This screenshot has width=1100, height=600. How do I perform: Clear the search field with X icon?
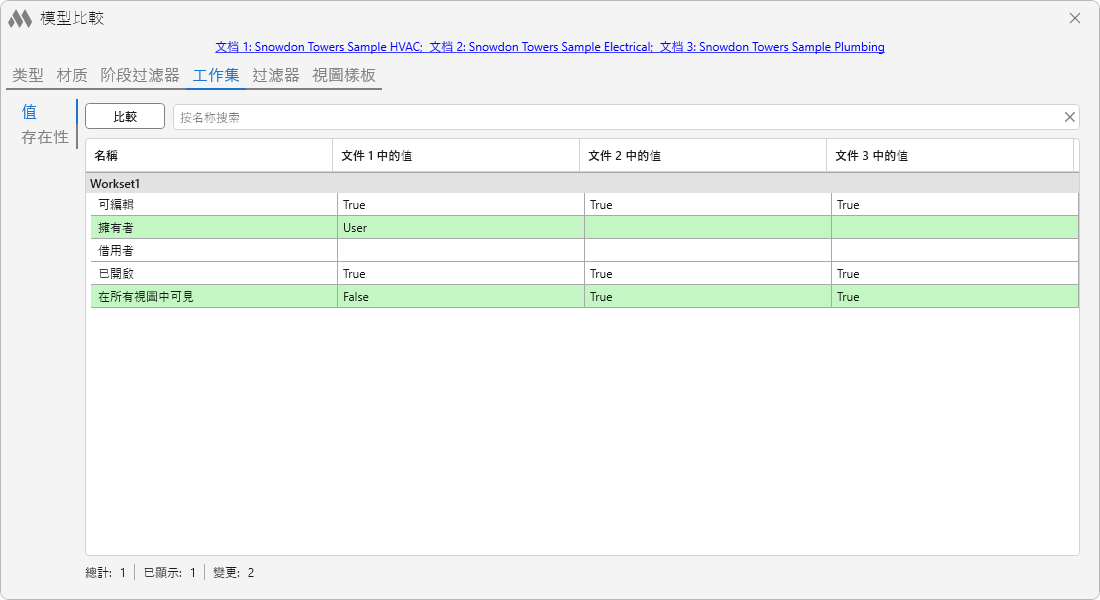(1069, 117)
